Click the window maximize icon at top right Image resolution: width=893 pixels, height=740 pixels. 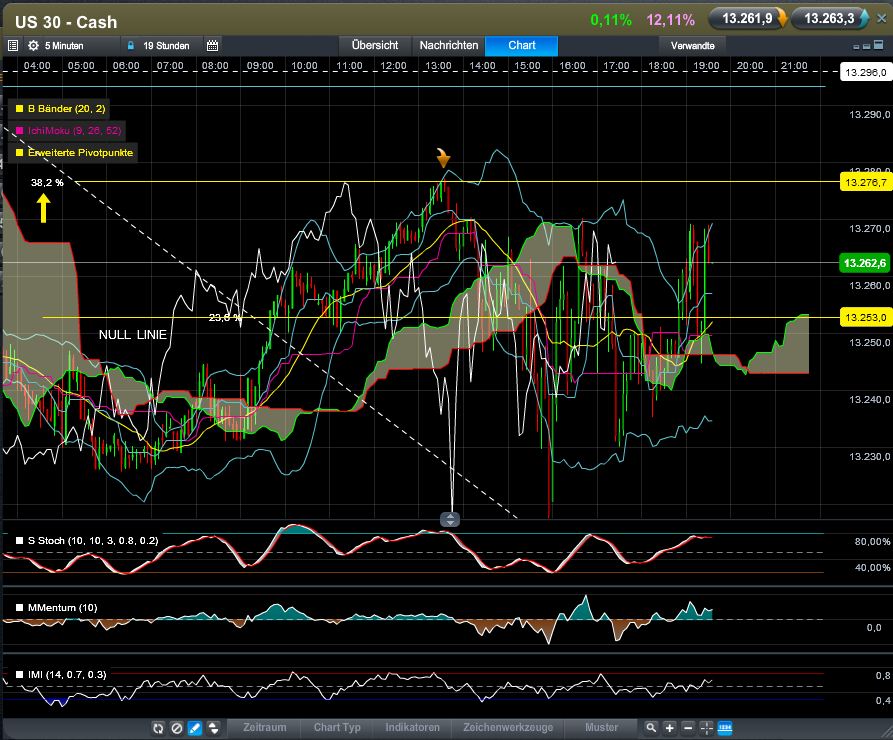tap(879, 45)
